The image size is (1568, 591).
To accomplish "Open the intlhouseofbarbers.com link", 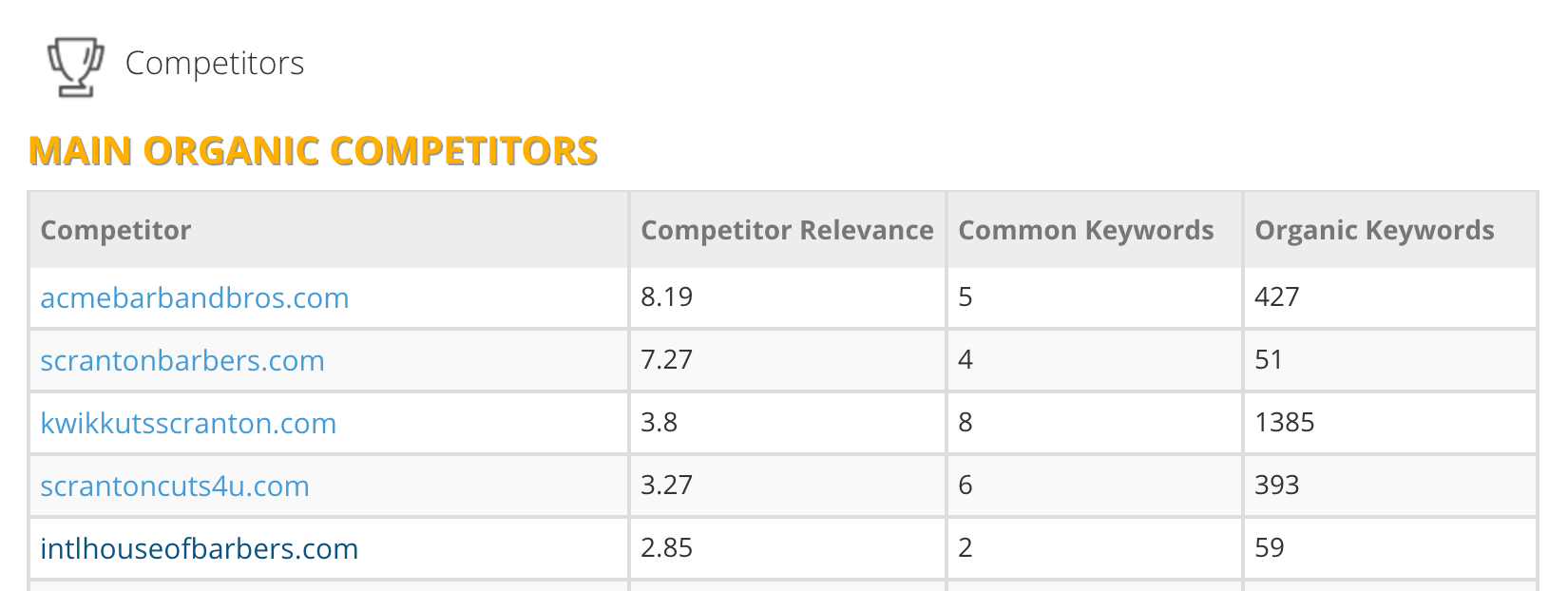I will tap(200, 549).
